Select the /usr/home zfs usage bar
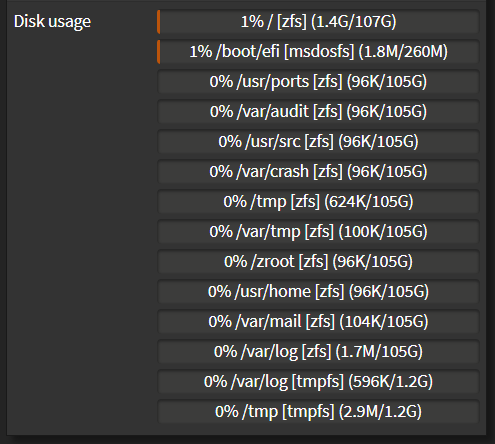The width and height of the screenshot is (495, 444). (x=318, y=292)
